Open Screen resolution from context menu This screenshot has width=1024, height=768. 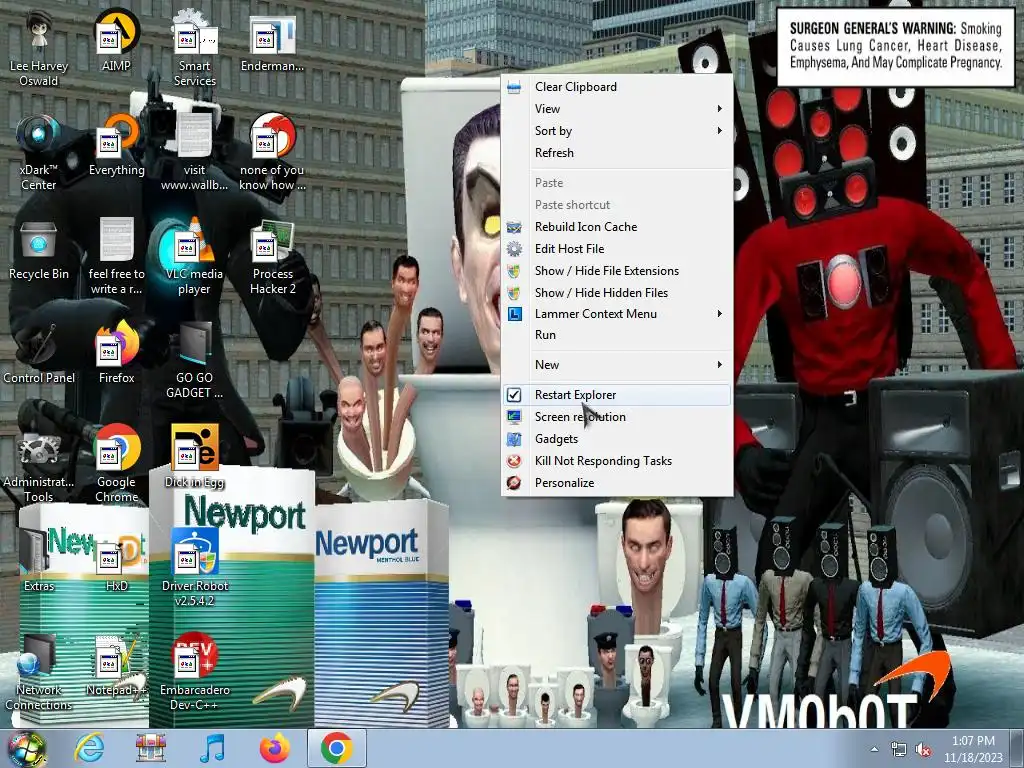(616, 417)
